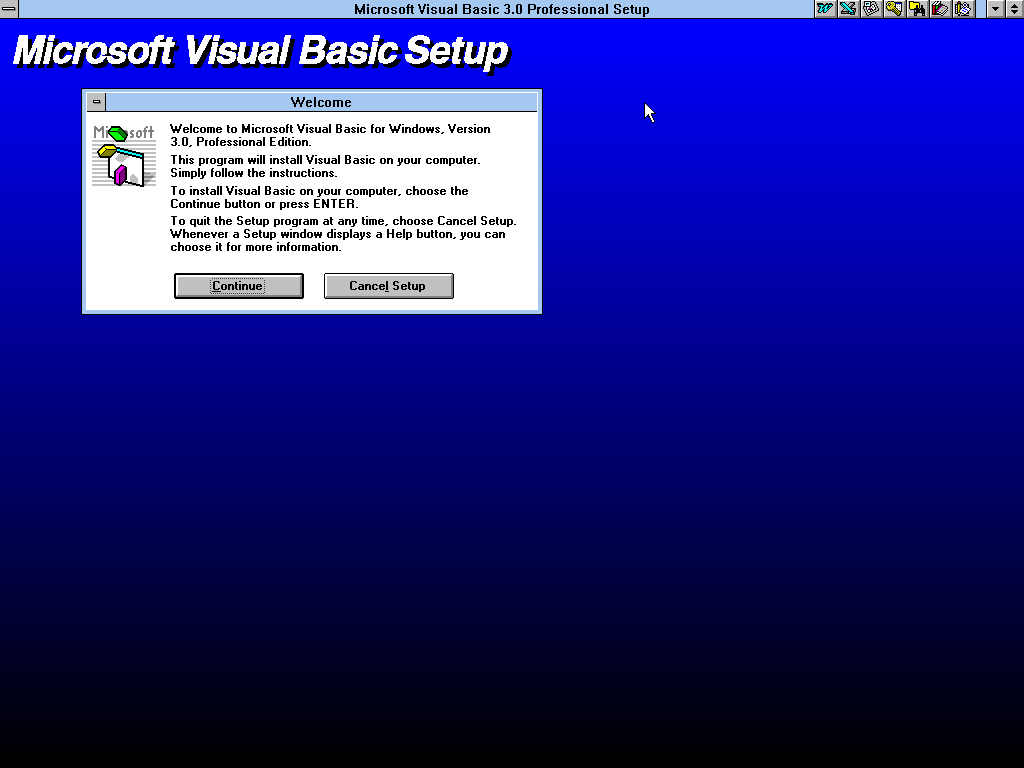Viewport: 1024px width, 768px height.
Task: Click the text 'Continue button or press ENTER.'
Action: (x=264, y=204)
